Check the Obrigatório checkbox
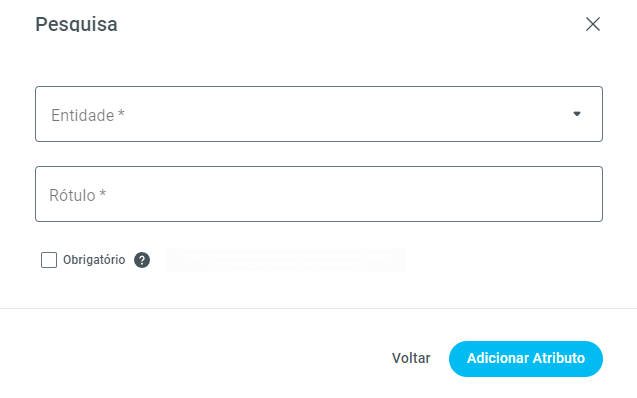The width and height of the screenshot is (637, 398). pos(49,260)
